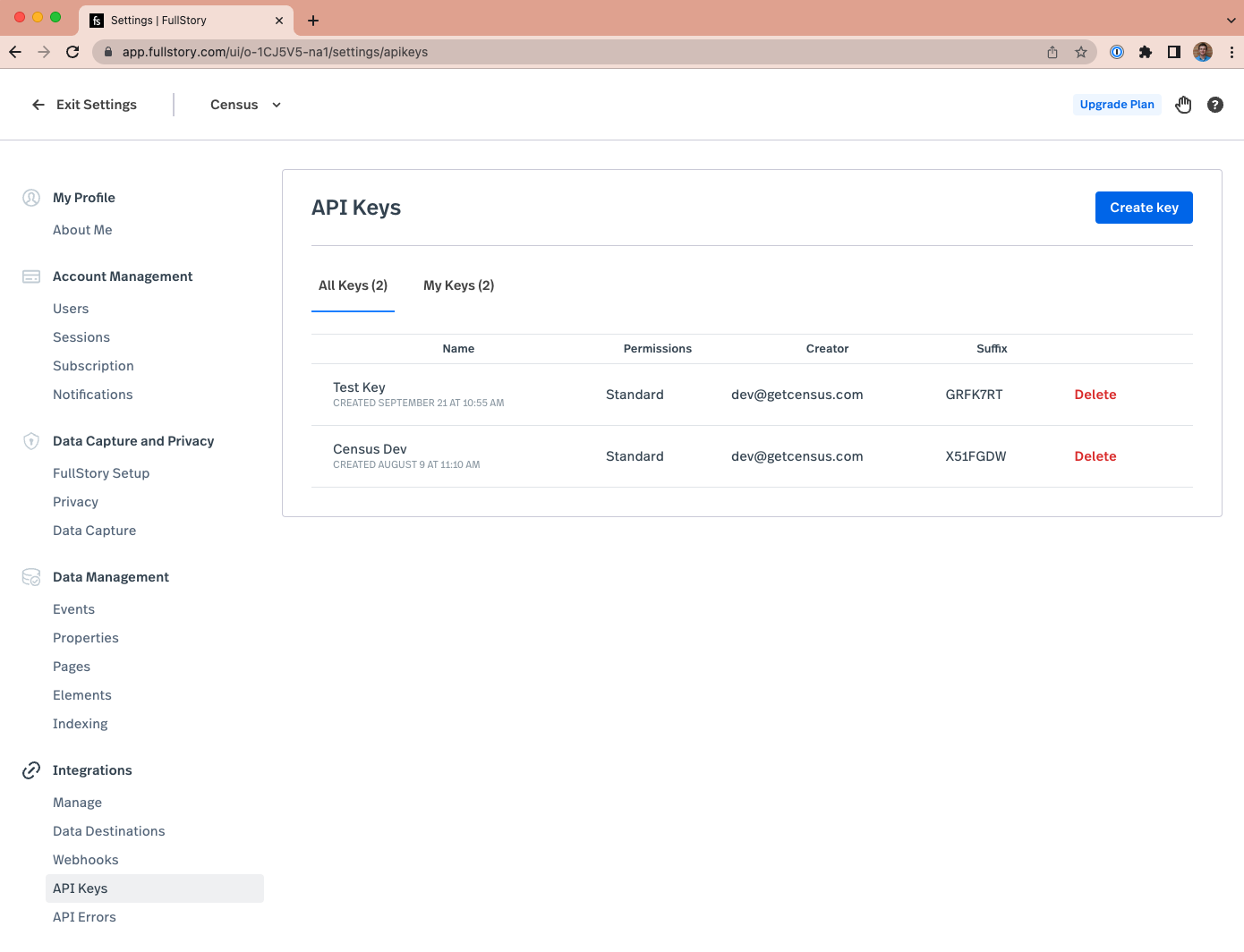Viewport: 1244px width, 952px height.
Task: Expand the tab search chevron
Action: pos(1231,20)
